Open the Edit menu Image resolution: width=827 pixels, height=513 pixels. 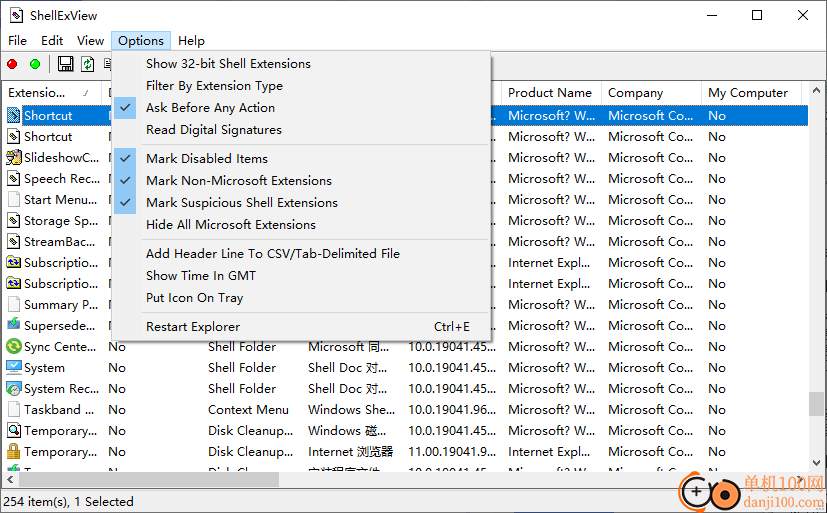tap(52, 41)
